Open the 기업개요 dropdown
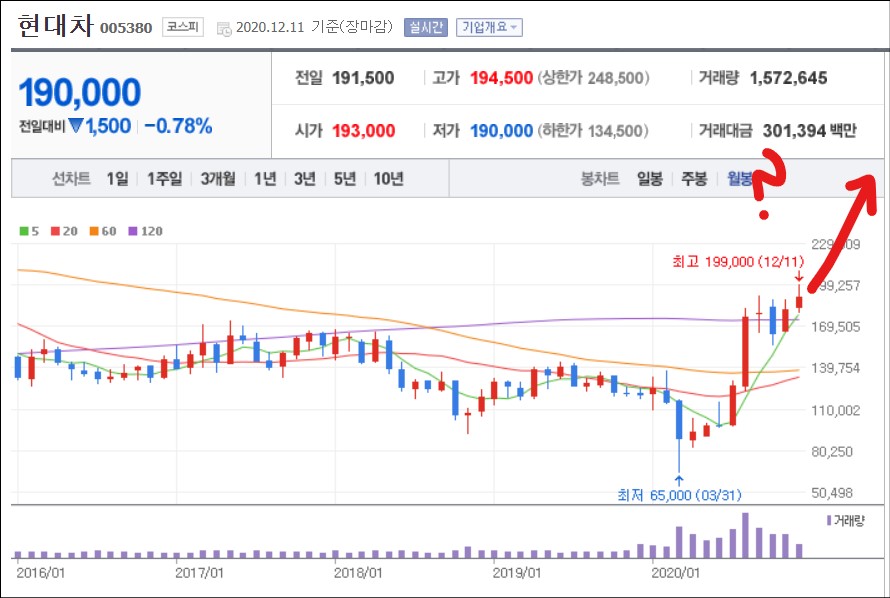The width and height of the screenshot is (890, 598). [x=489, y=27]
